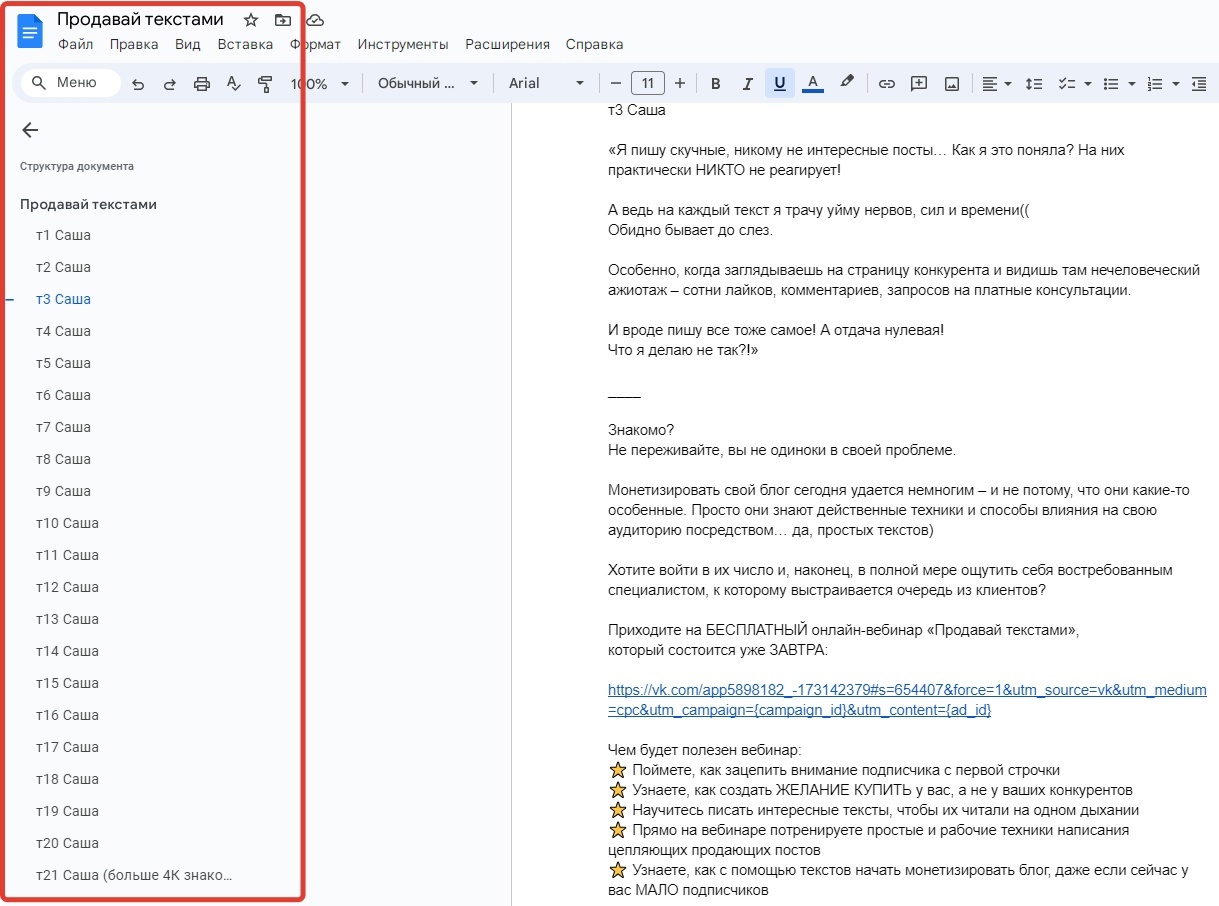
Task: Jump to Продавай текстами heading in outline
Action: (88, 204)
